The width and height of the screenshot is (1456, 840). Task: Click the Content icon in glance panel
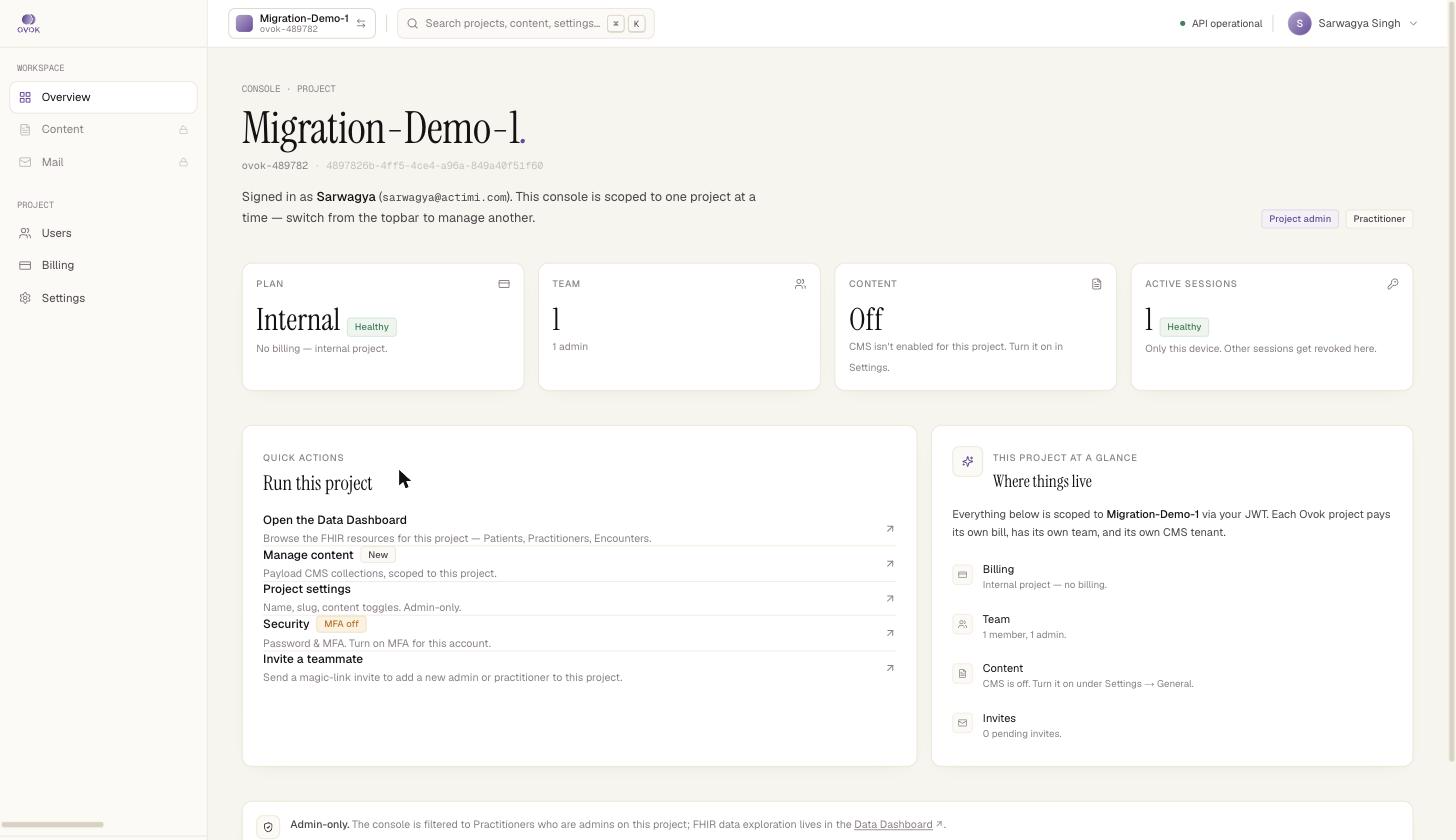tap(962, 673)
